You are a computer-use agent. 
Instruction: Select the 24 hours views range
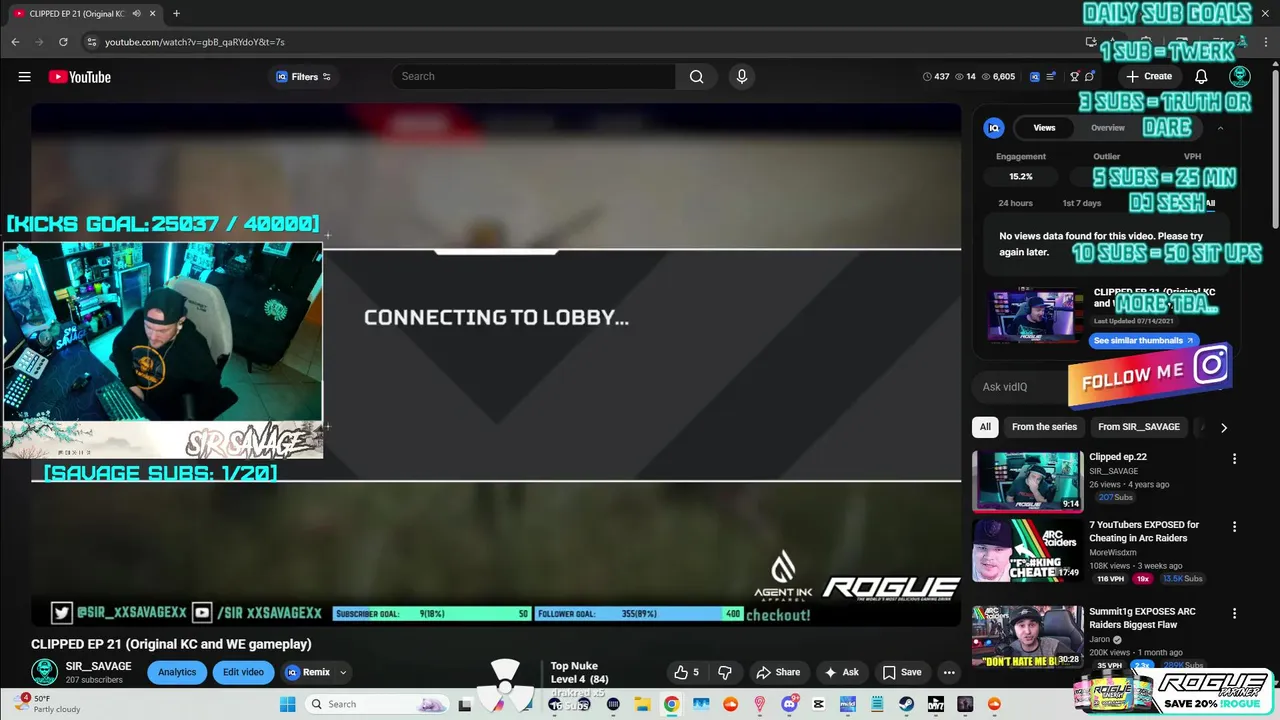(x=1015, y=203)
